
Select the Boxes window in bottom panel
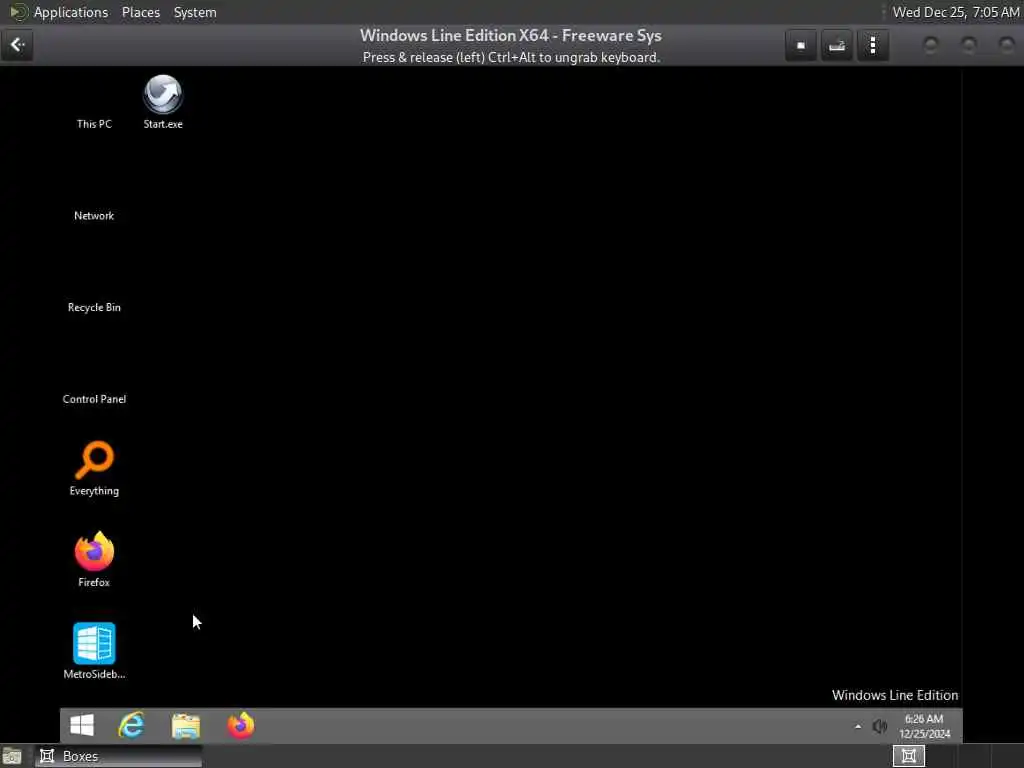coord(118,756)
